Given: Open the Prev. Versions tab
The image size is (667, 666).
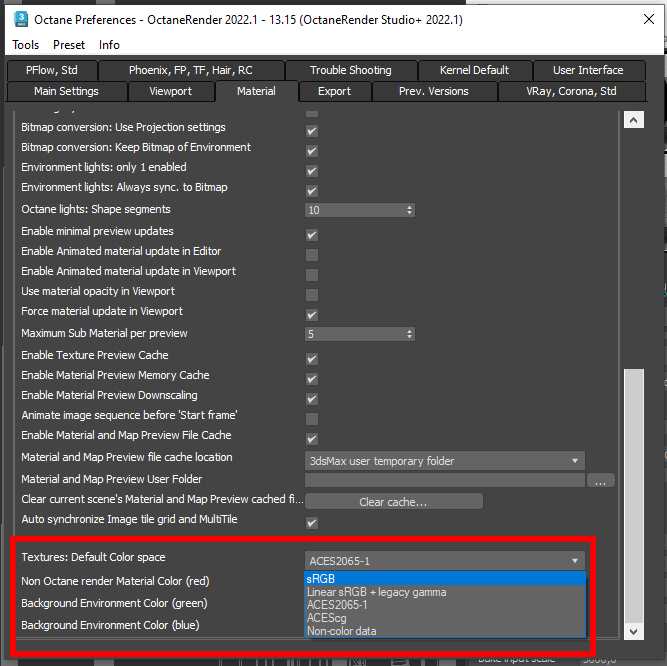Looking at the screenshot, I should tap(434, 91).
